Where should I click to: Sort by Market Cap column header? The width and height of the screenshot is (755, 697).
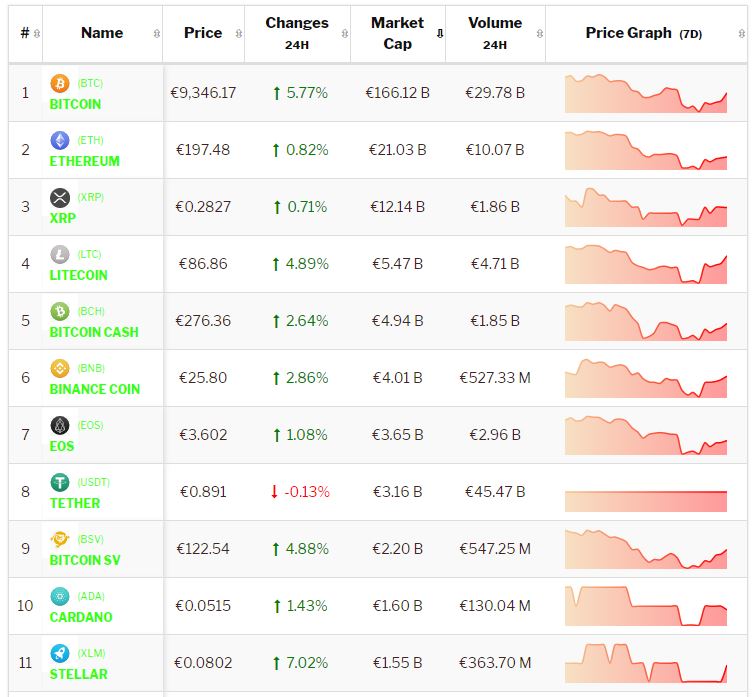[x=397, y=32]
